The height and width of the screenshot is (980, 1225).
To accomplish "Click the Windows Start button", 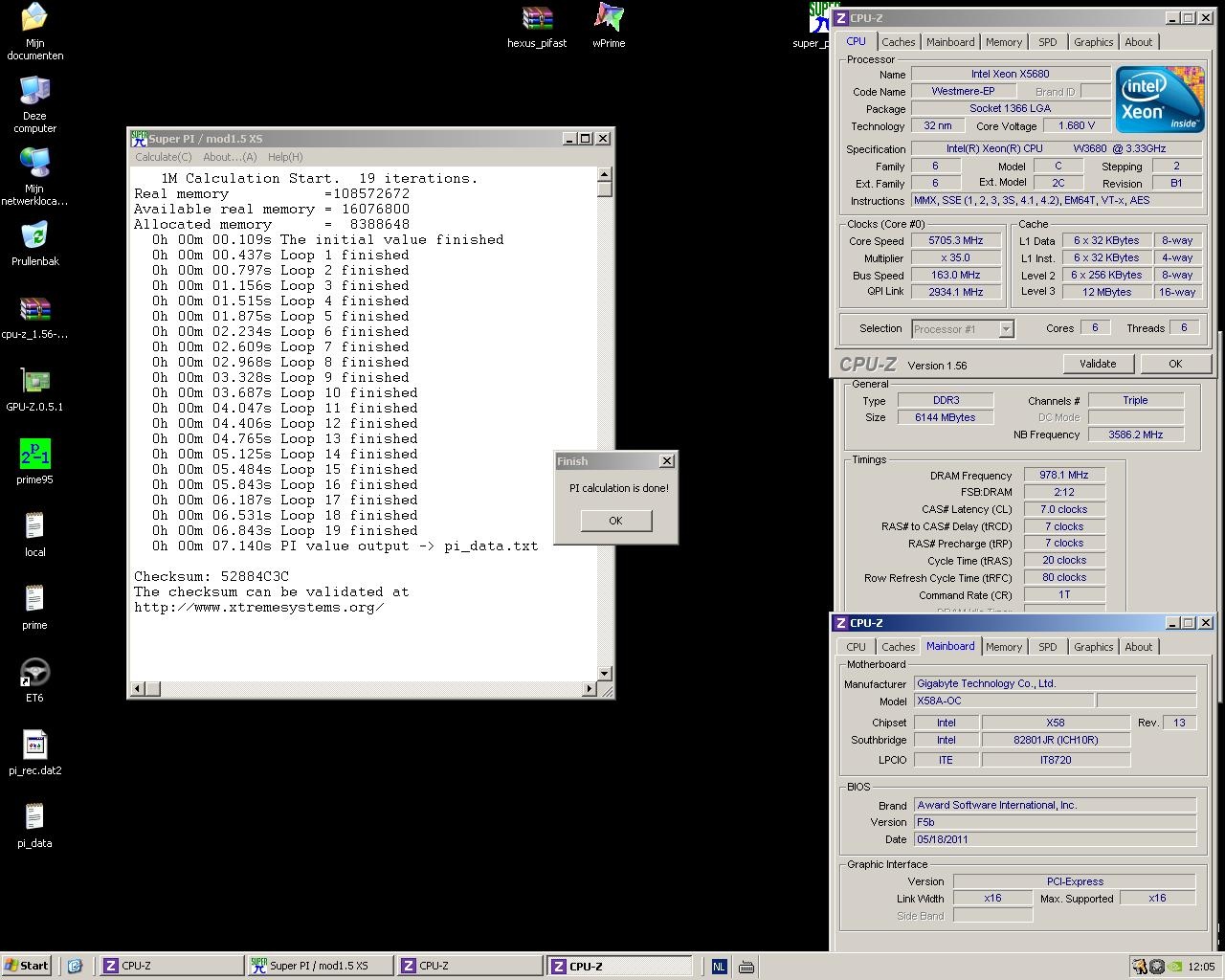I will [27, 966].
